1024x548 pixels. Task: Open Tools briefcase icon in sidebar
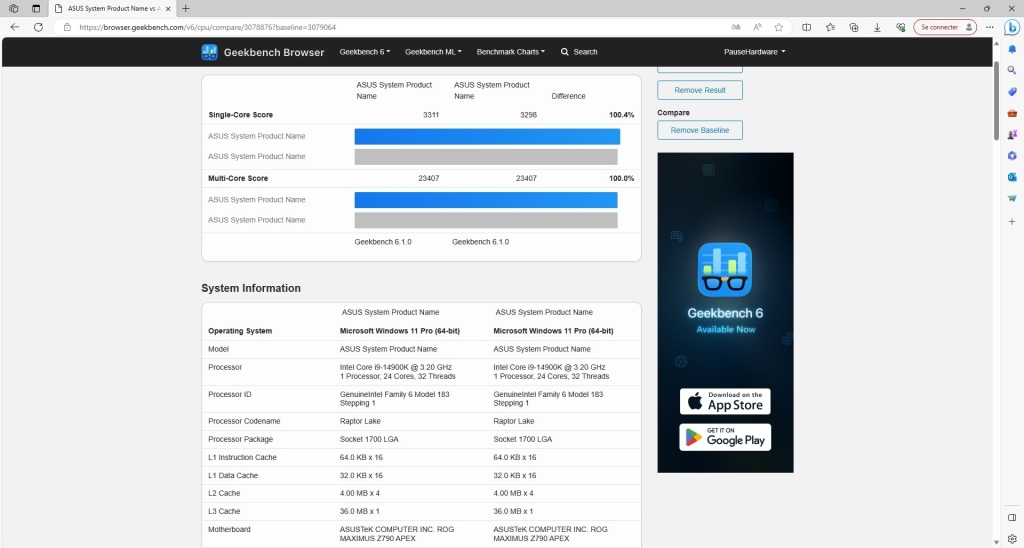pyautogui.click(x=1012, y=113)
